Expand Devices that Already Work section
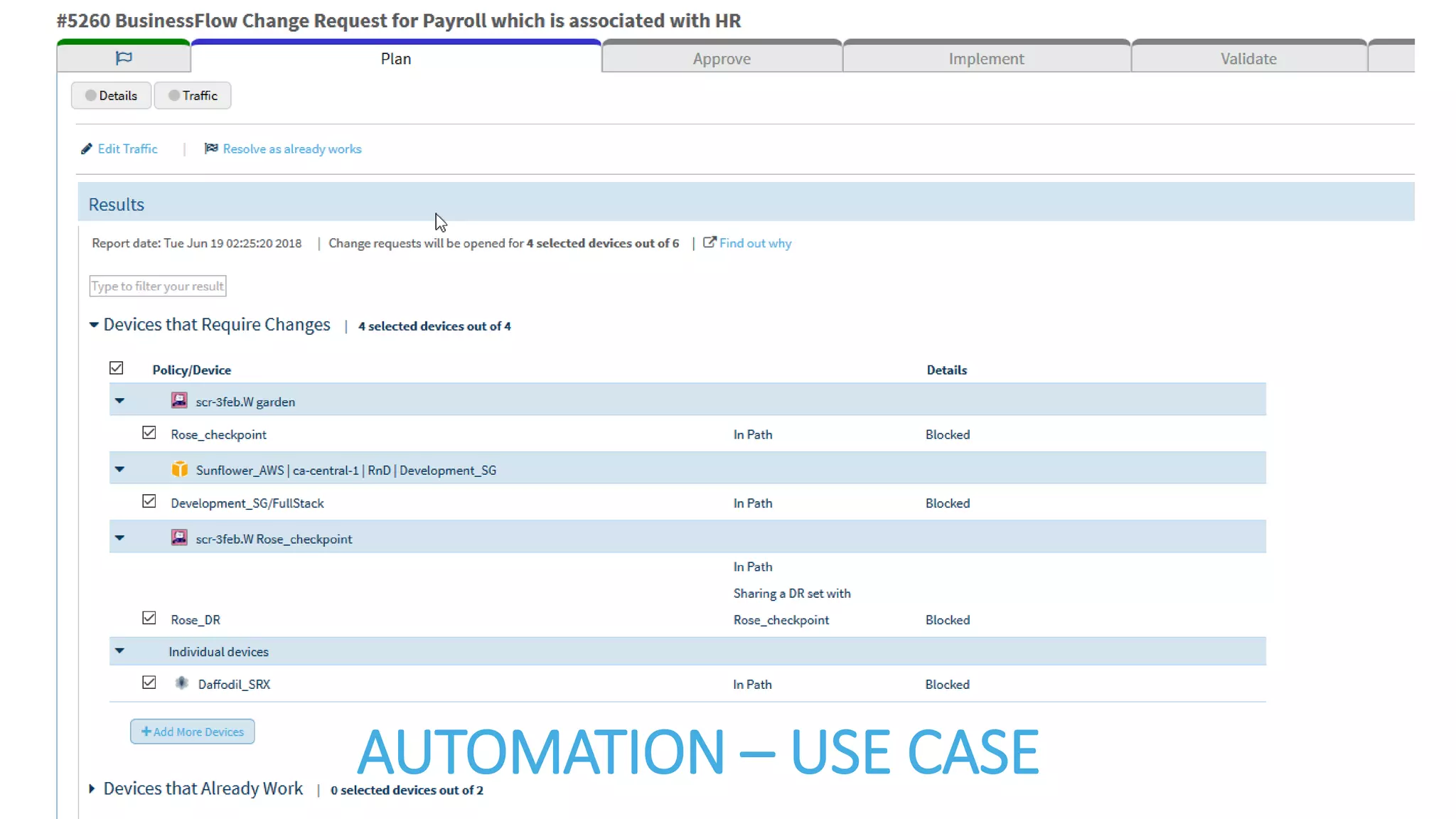Screen dimensions: 1456x819 [x=92, y=788]
